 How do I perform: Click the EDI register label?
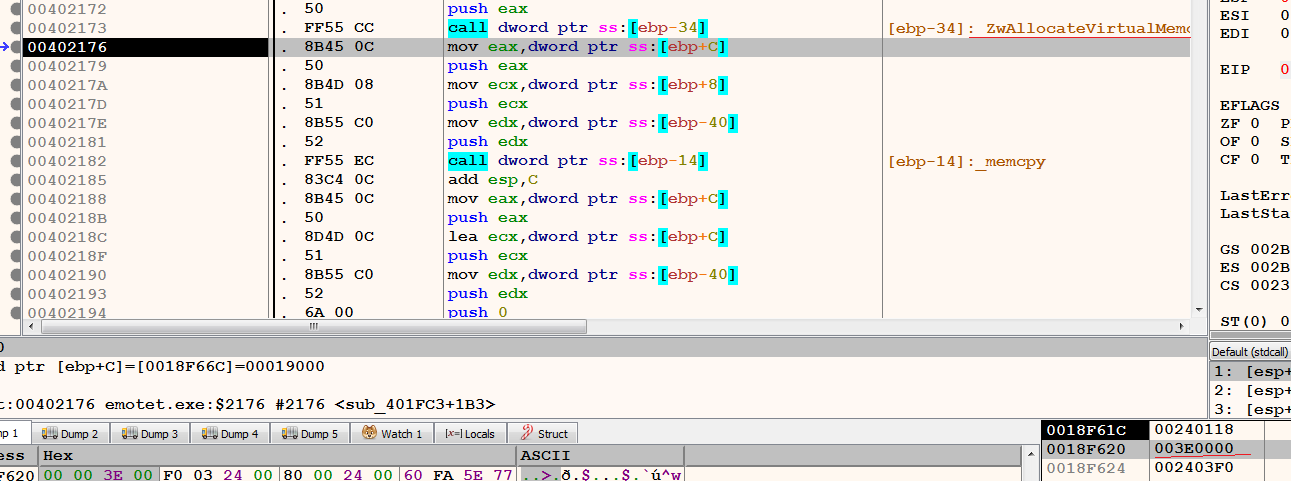point(1236,33)
